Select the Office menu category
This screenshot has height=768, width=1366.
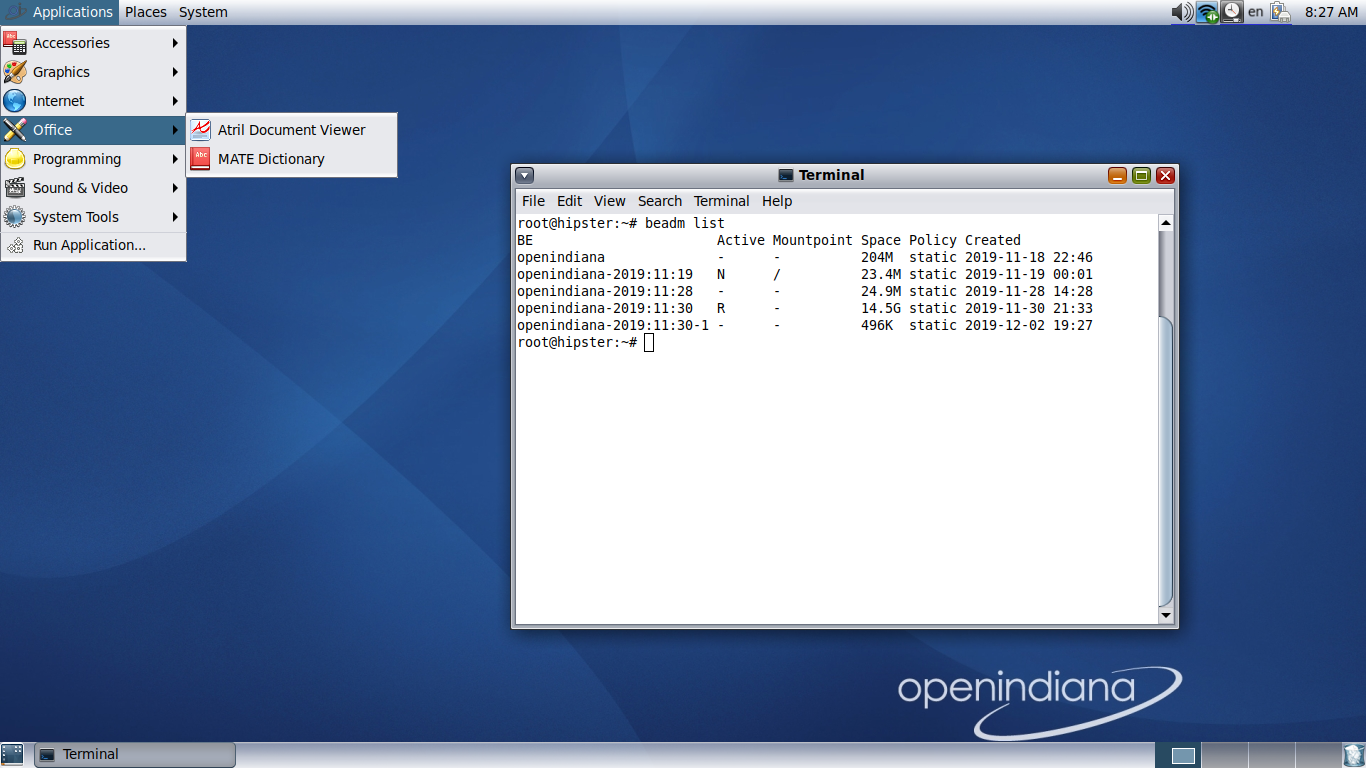tap(94, 130)
